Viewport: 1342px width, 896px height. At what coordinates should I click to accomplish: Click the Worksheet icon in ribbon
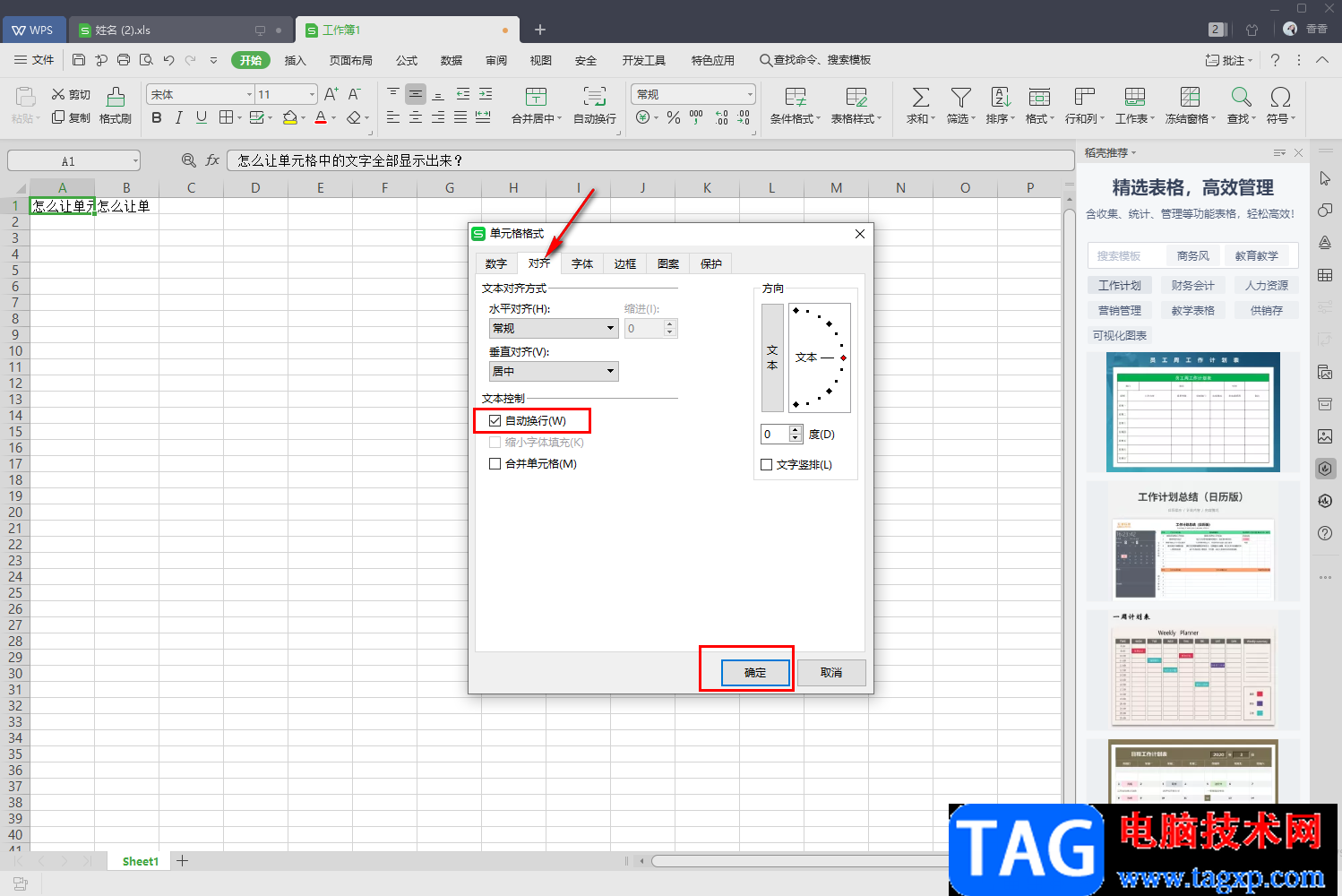[x=1134, y=97]
